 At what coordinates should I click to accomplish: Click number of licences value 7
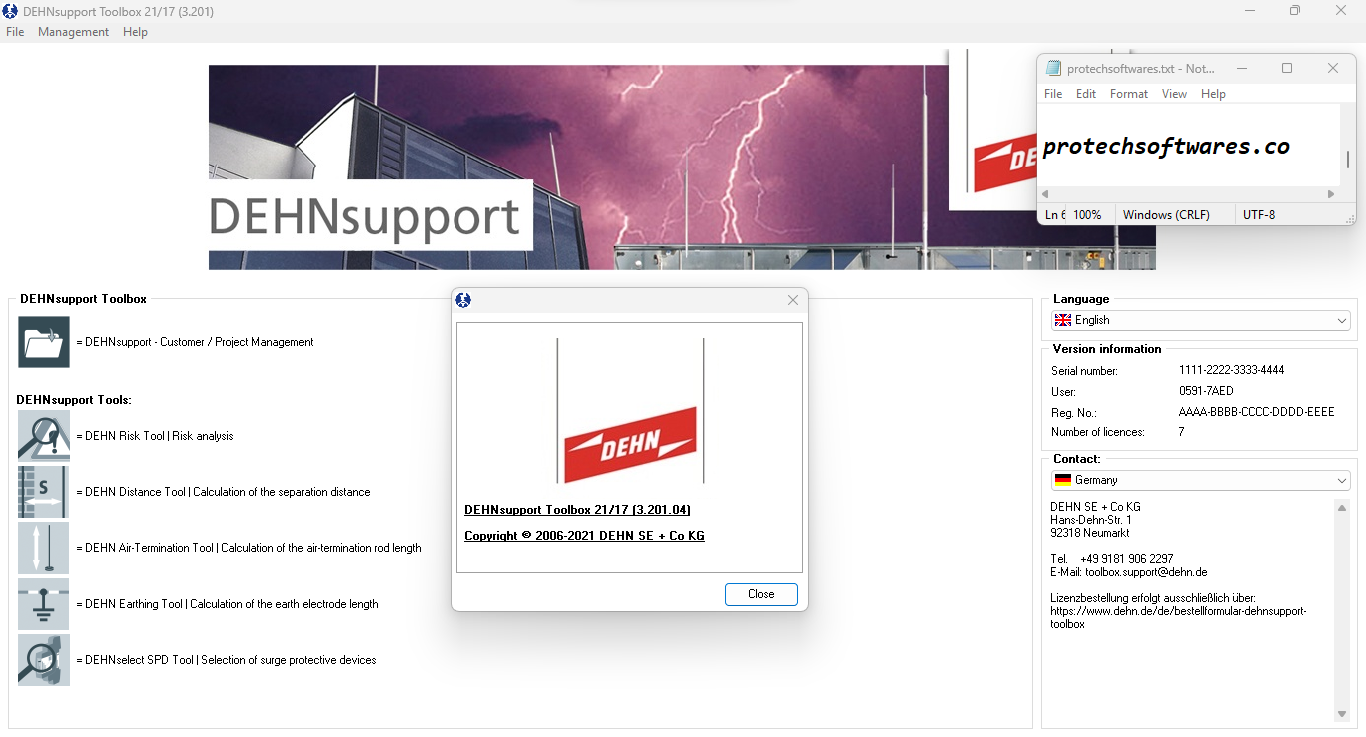coord(1182,432)
